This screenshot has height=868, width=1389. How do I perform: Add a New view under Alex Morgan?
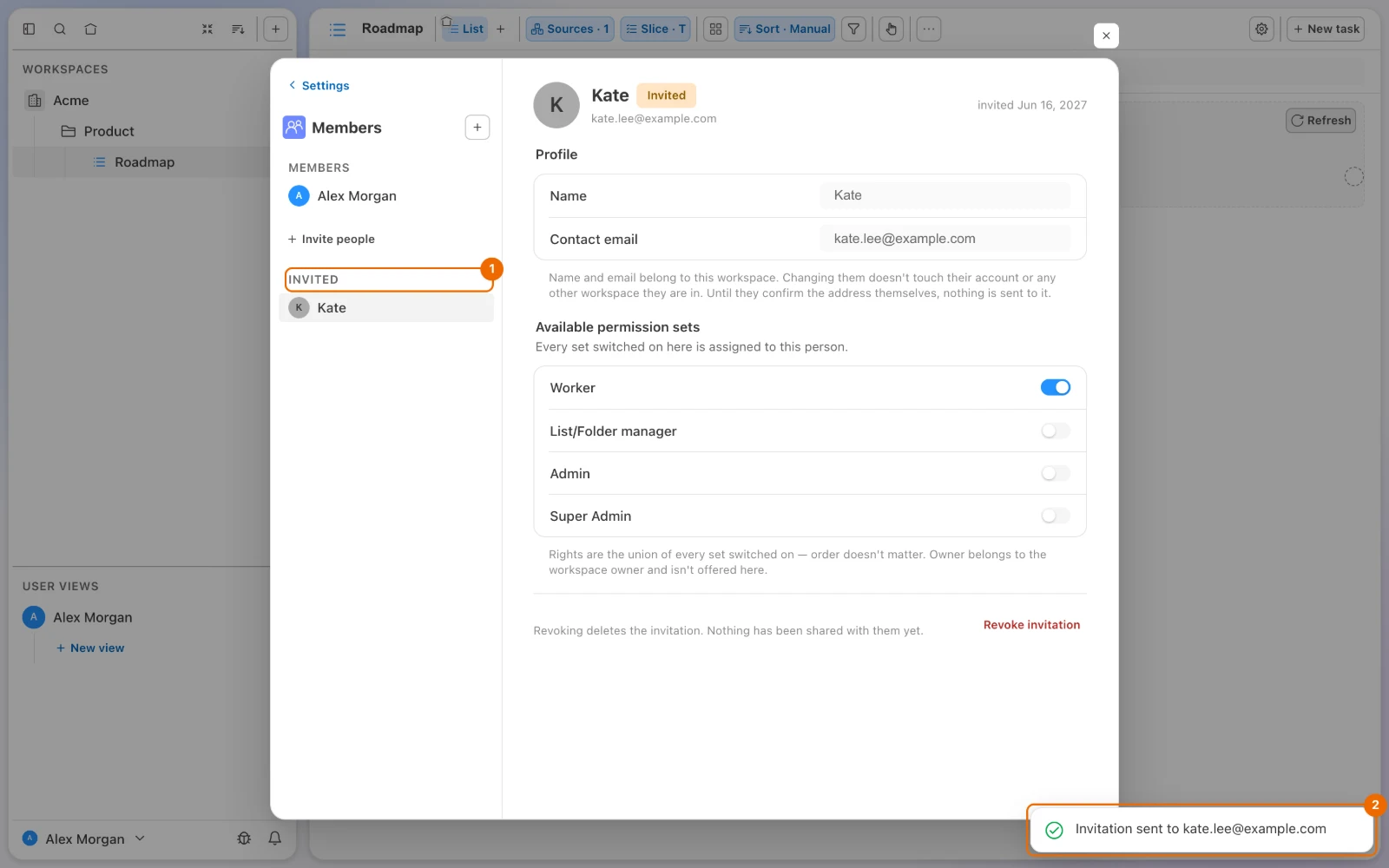[90, 648]
